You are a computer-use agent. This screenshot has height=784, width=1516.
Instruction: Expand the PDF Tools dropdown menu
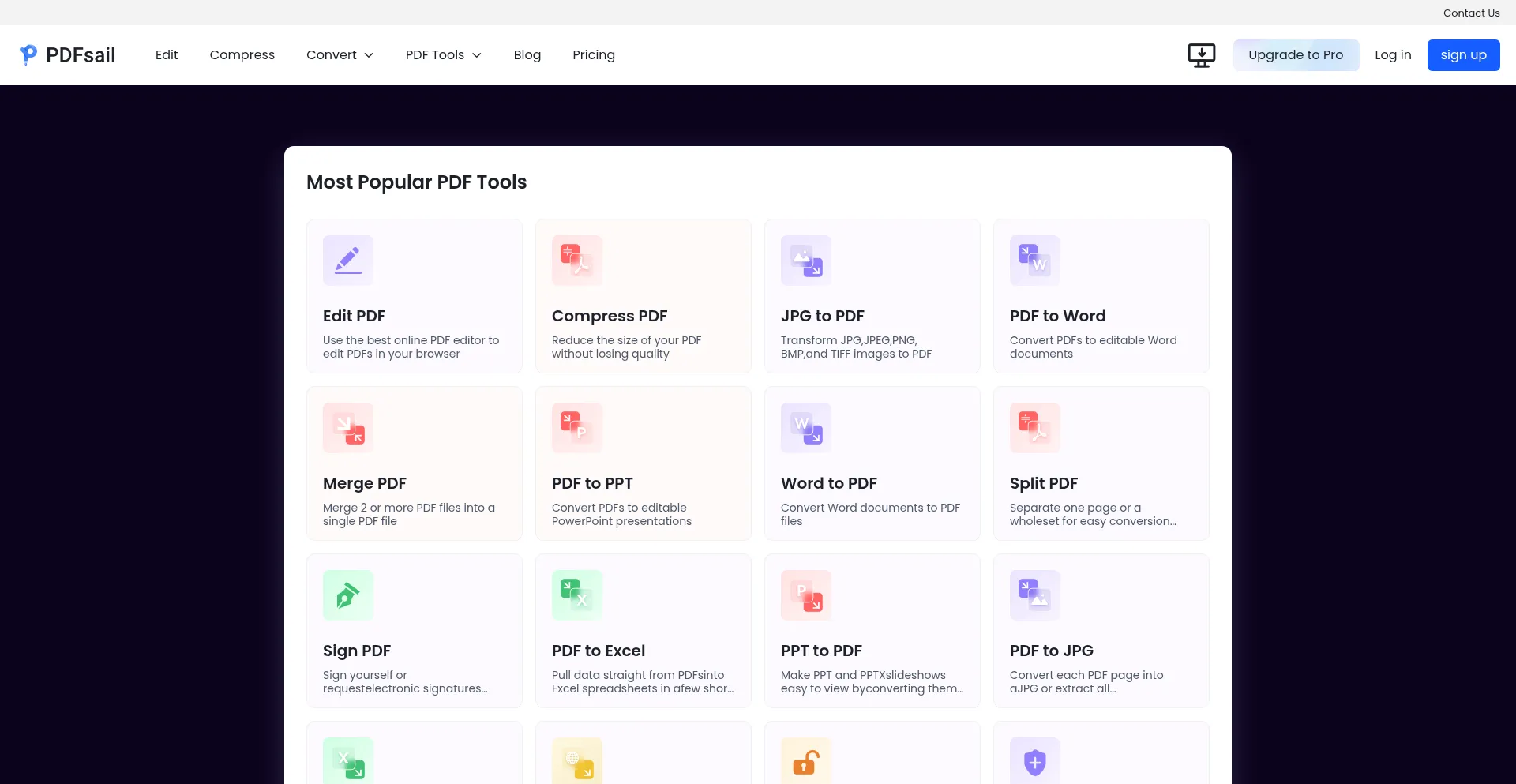(x=443, y=55)
